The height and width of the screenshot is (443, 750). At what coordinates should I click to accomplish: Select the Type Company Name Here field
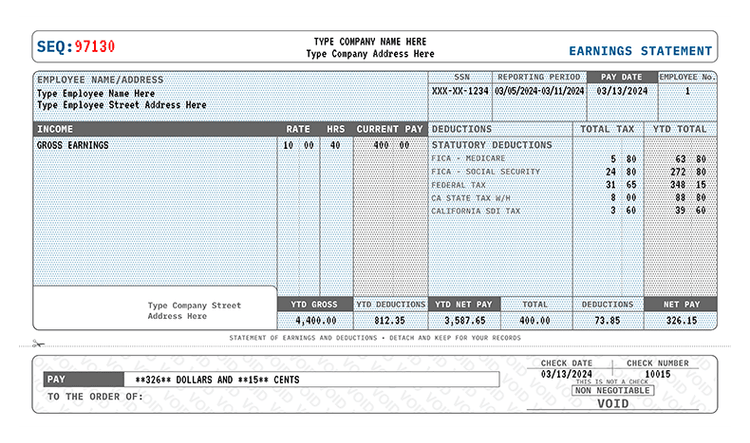370,42
